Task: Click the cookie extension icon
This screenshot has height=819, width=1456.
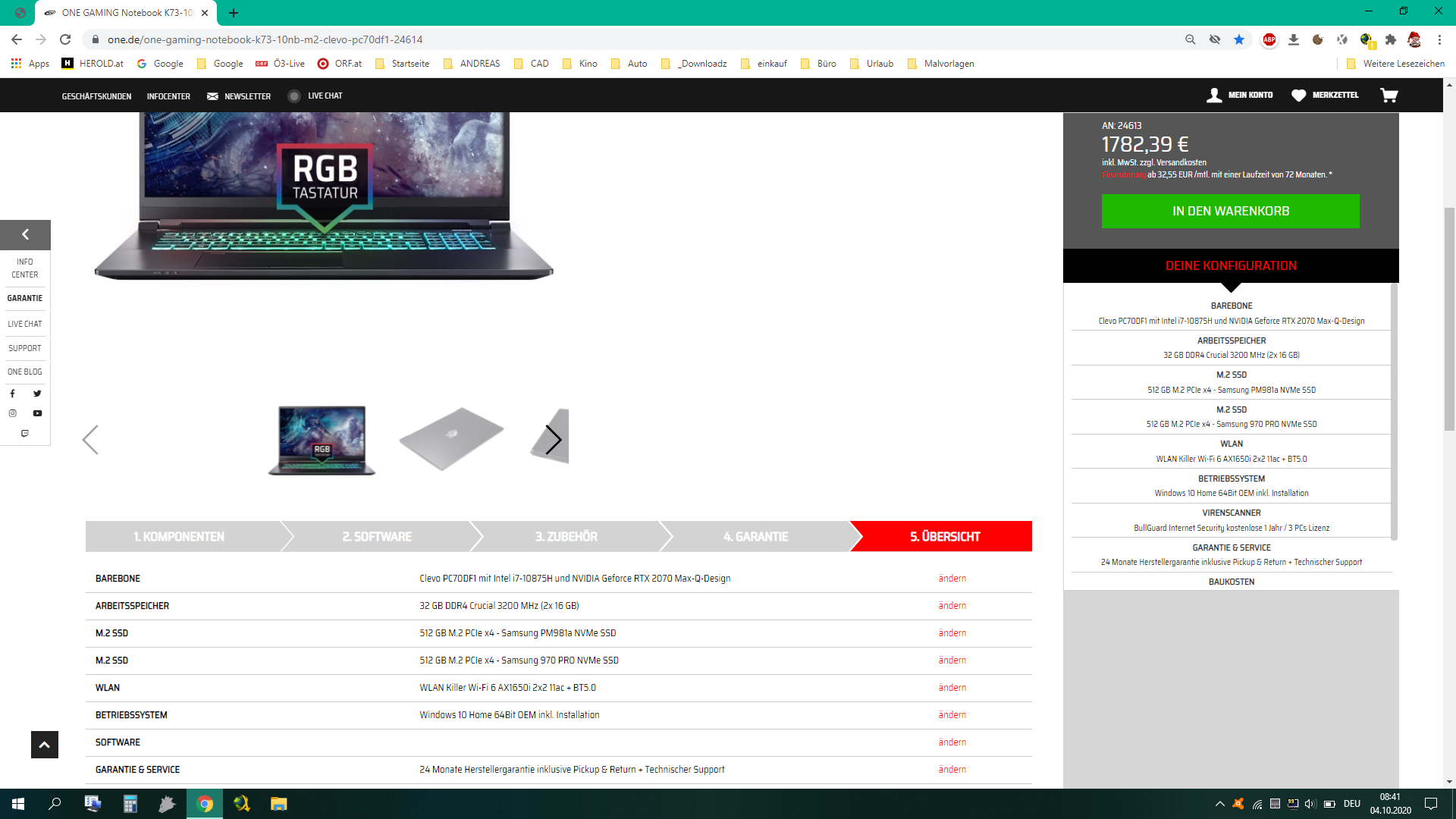Action: [x=1318, y=39]
